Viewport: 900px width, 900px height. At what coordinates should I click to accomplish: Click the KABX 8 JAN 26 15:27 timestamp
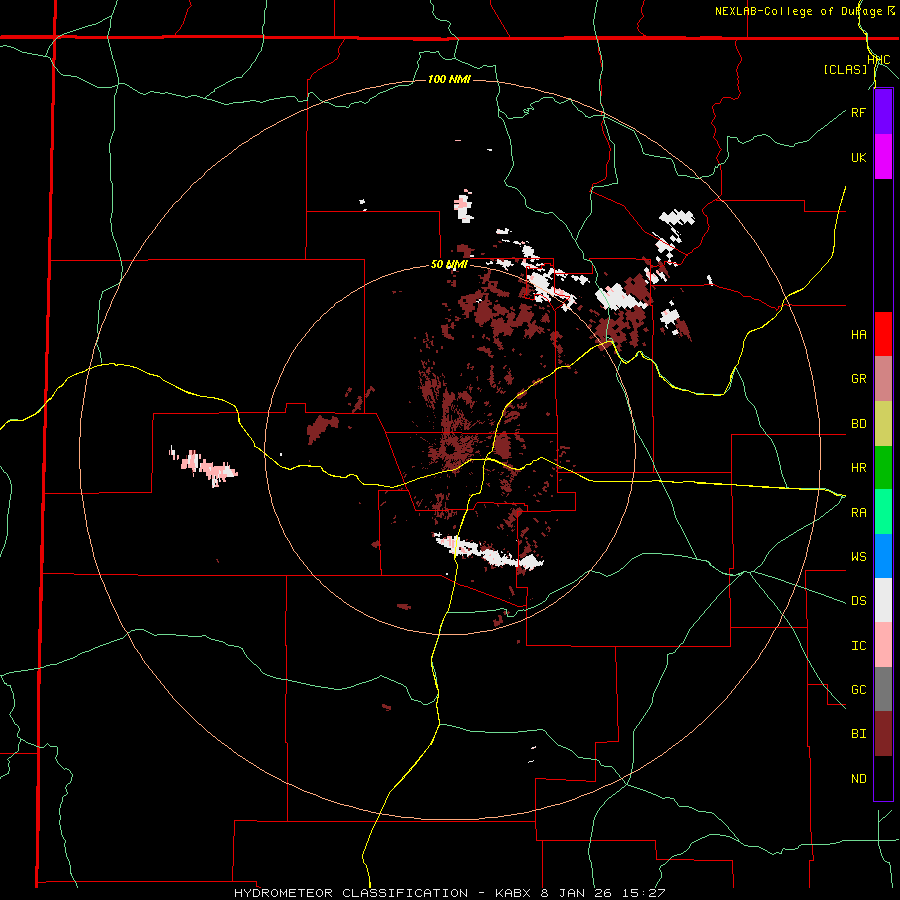click(580, 893)
